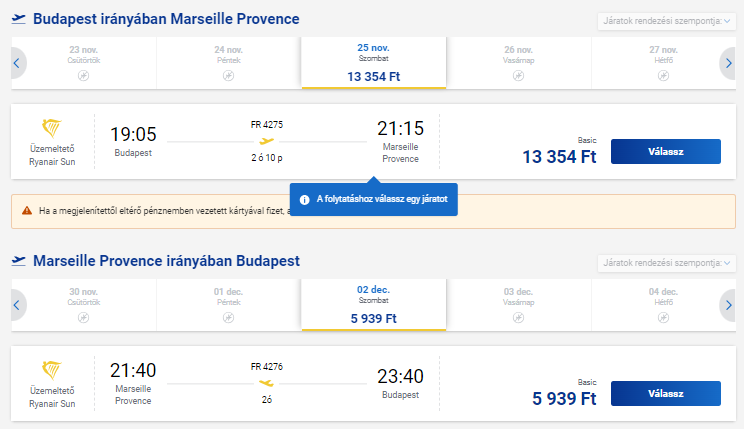
Task: Click the no-flight icon under 23 nov.
Action: coord(84,75)
